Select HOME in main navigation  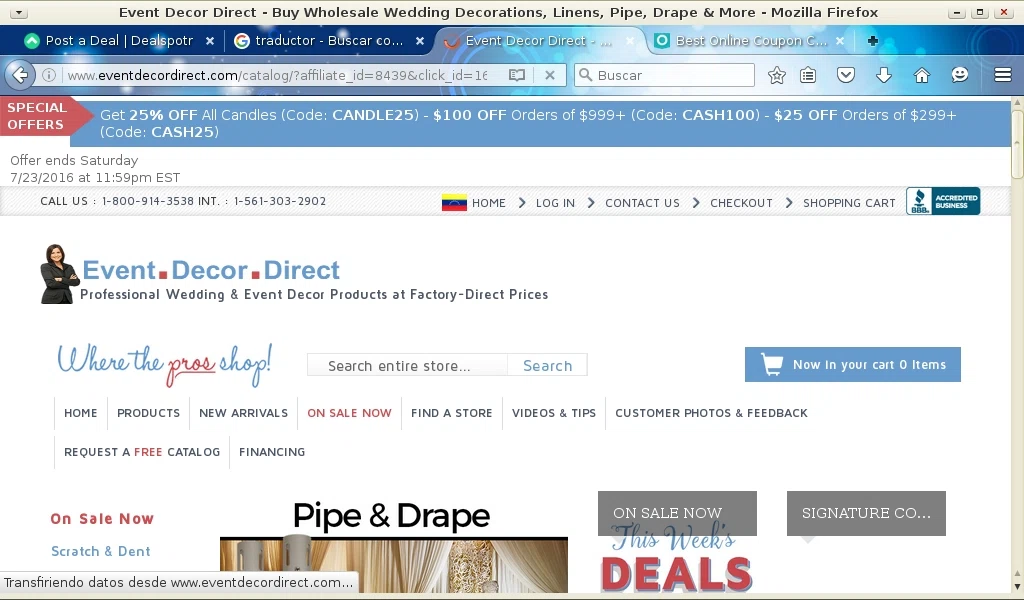[80, 413]
